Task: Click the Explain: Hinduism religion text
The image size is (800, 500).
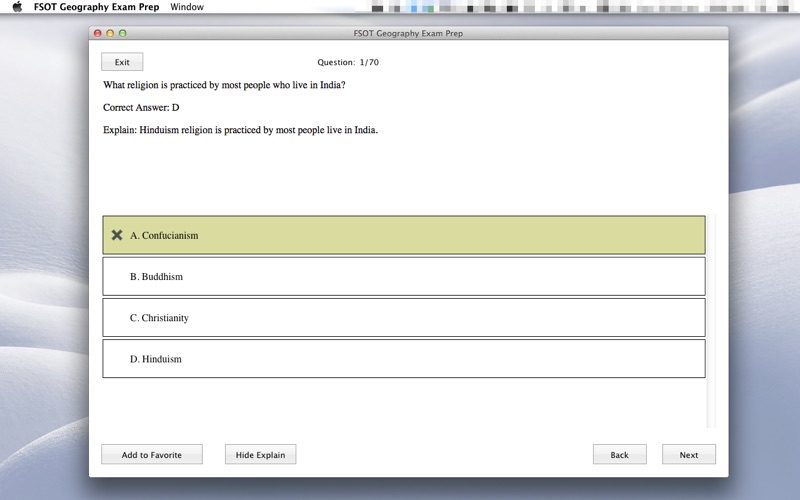Action: point(240,130)
